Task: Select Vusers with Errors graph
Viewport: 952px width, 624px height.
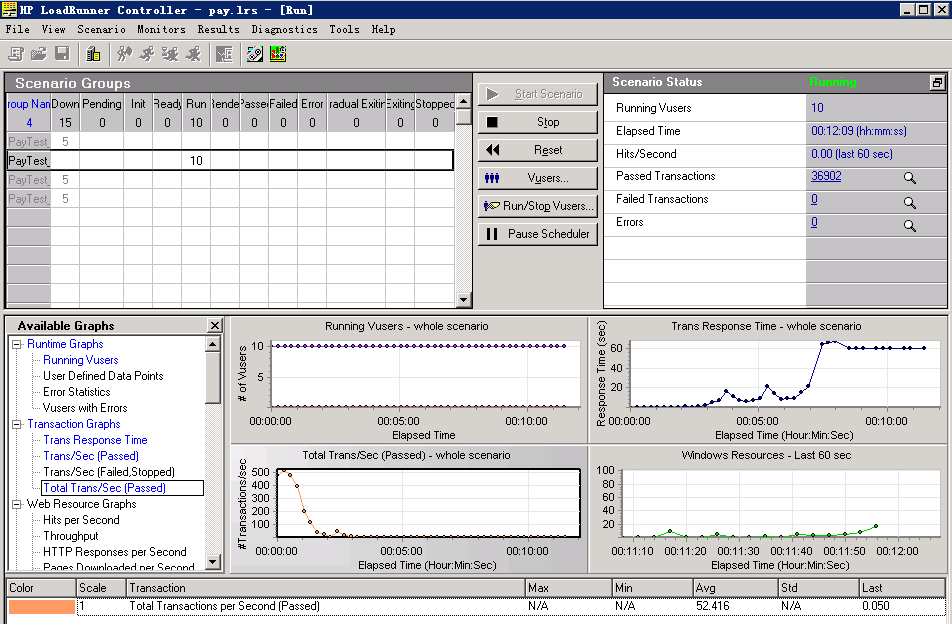Action: [x=85, y=408]
